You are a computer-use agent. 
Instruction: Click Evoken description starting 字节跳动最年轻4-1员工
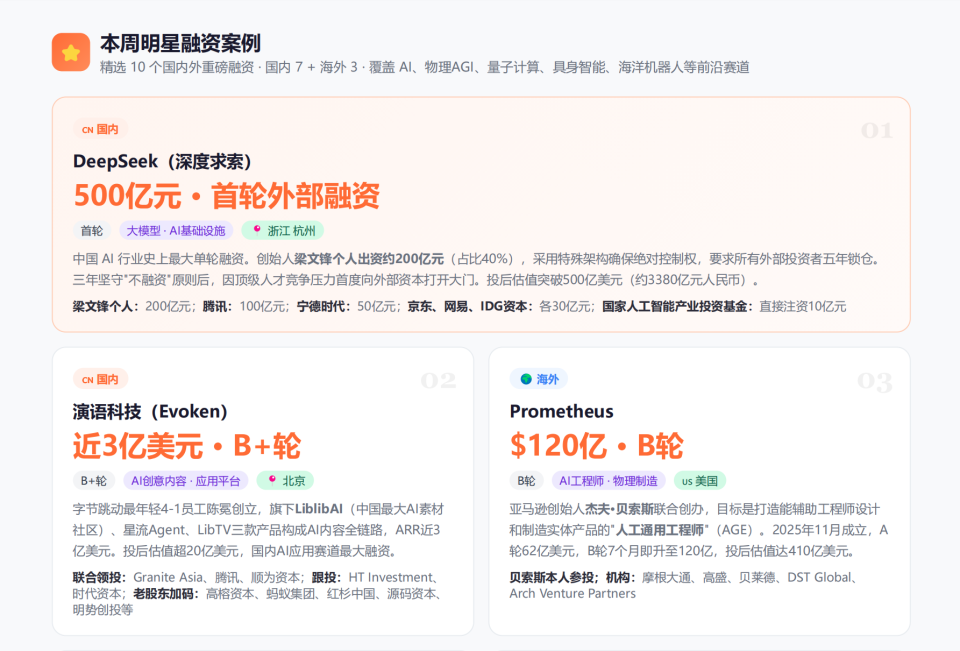tap(258, 530)
